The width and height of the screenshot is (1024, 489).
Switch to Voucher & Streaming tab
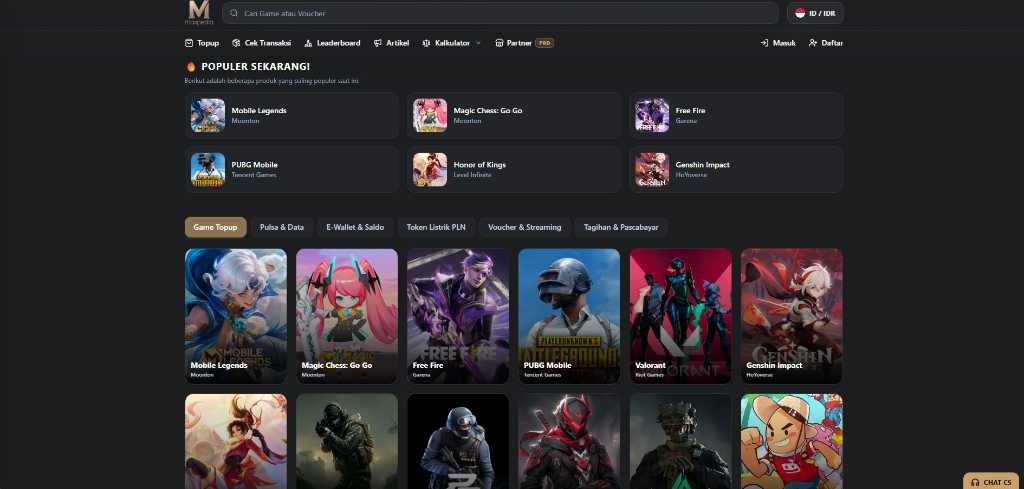point(525,227)
